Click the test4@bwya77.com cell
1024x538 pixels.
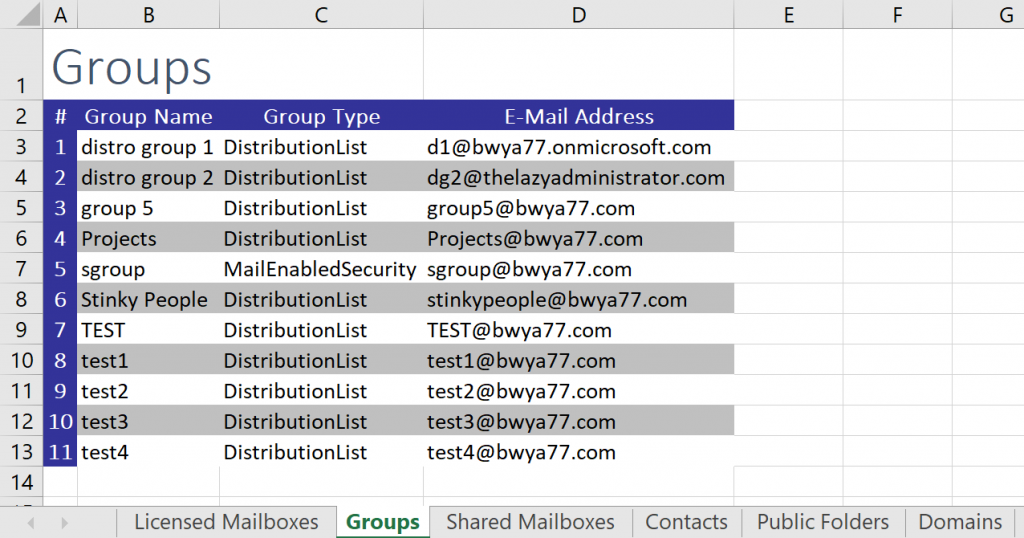click(x=579, y=452)
